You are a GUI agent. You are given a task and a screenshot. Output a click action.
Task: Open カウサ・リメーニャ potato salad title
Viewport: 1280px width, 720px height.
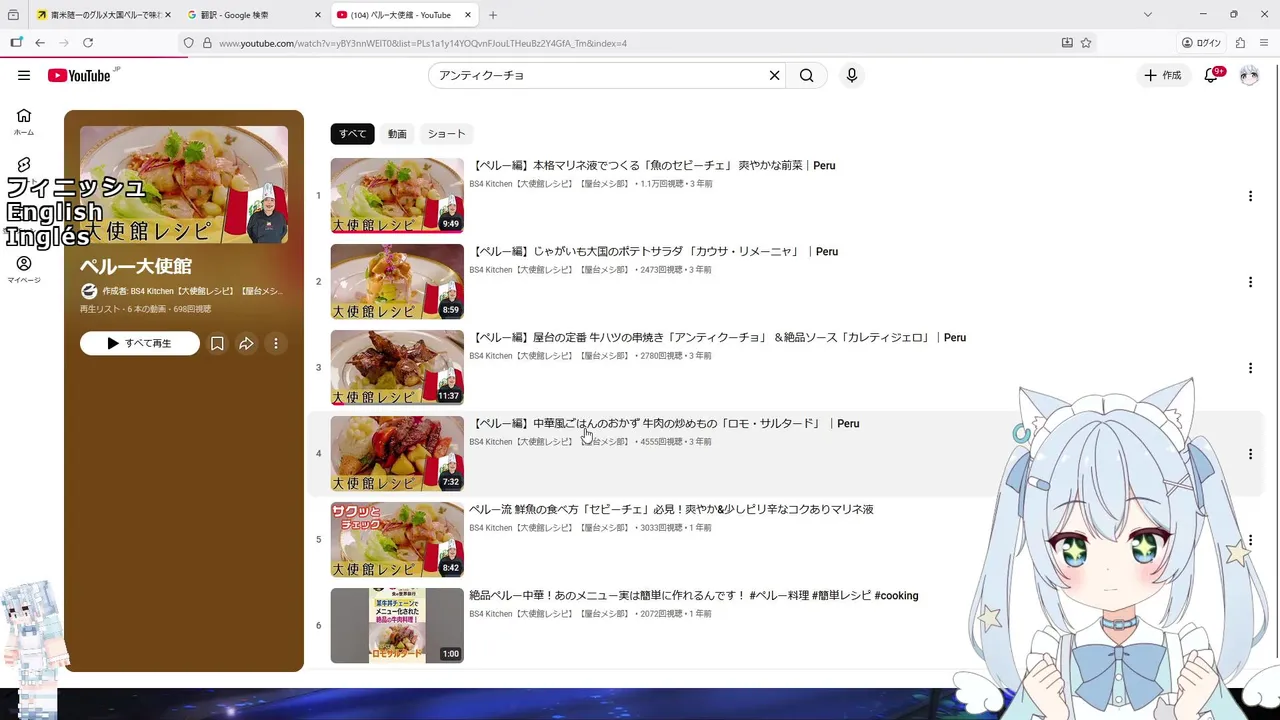tap(654, 252)
